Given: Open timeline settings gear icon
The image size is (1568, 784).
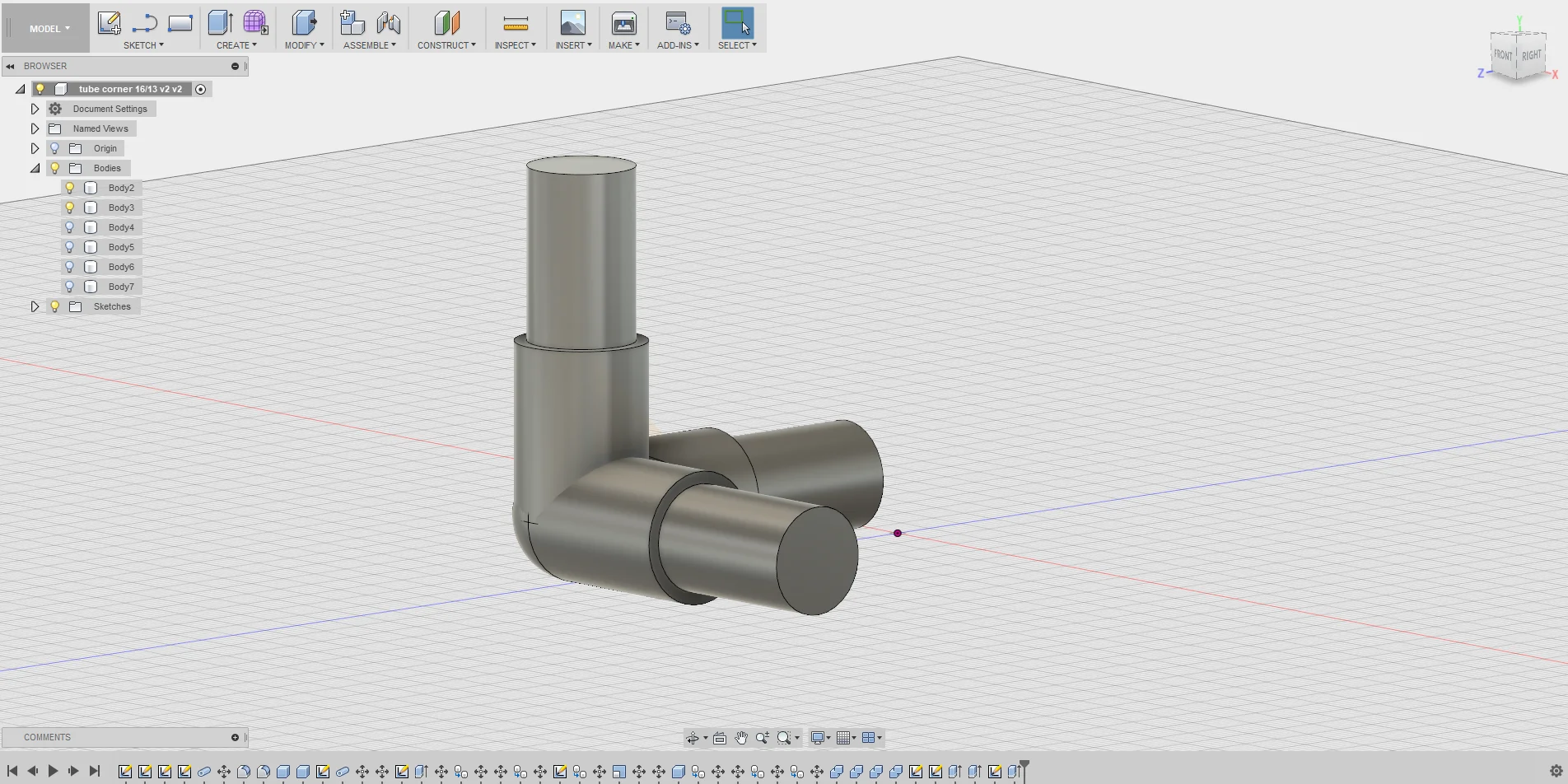Looking at the screenshot, I should tap(1556, 772).
